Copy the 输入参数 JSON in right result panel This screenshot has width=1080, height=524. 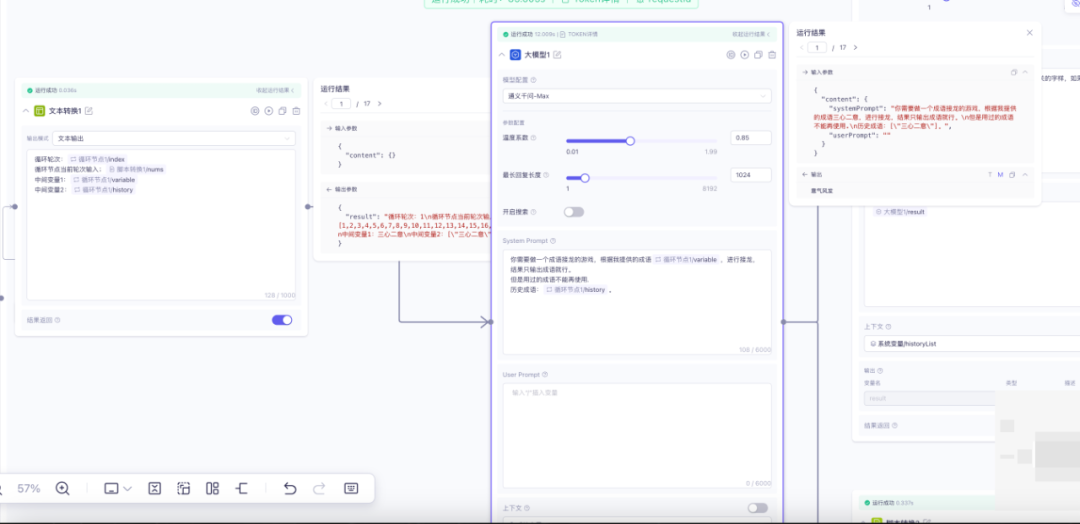[1013, 72]
